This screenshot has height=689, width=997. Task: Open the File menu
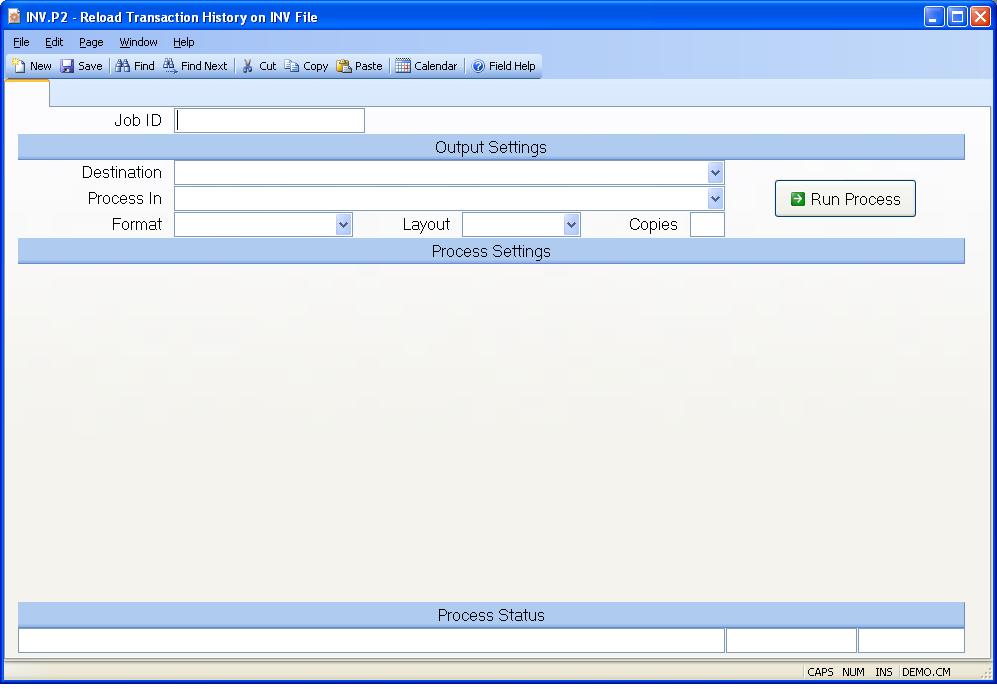click(21, 42)
